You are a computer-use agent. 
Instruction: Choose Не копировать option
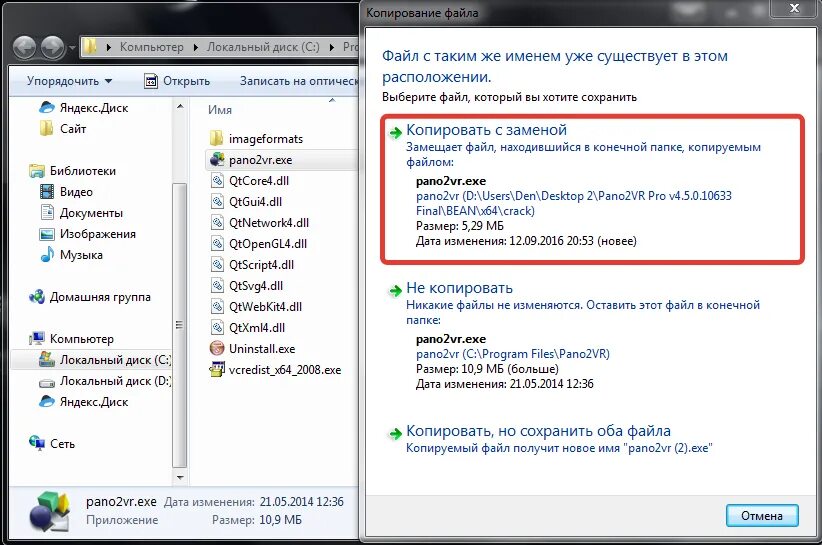click(592, 336)
